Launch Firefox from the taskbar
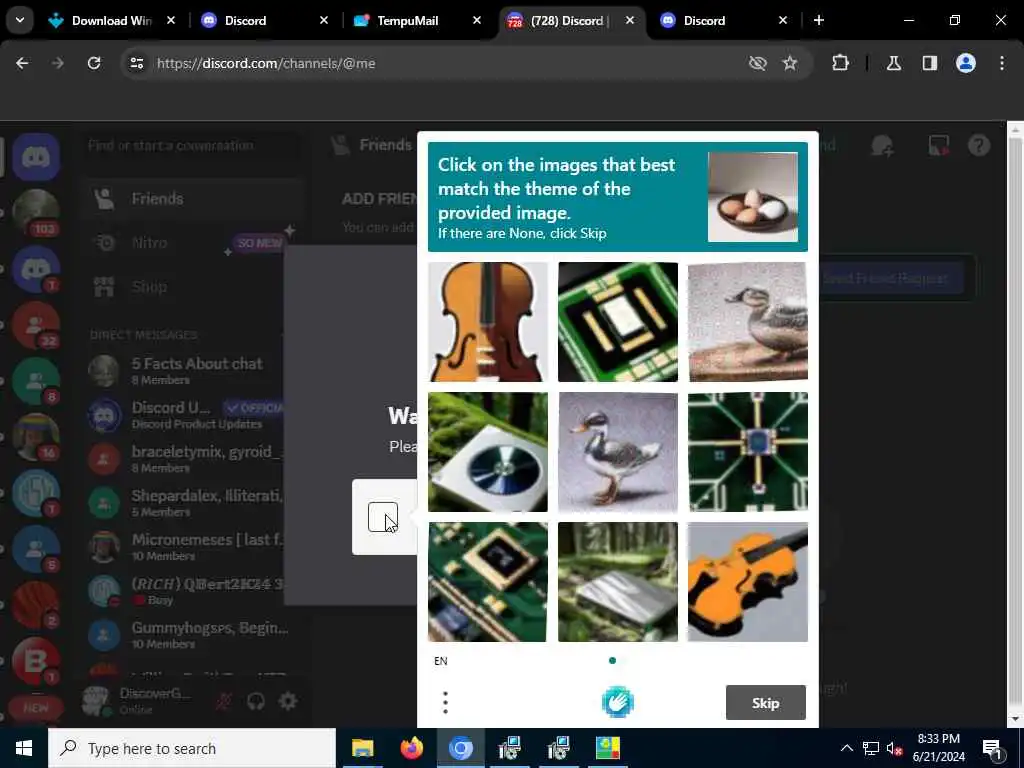Viewport: 1024px width, 768px height. (x=411, y=748)
